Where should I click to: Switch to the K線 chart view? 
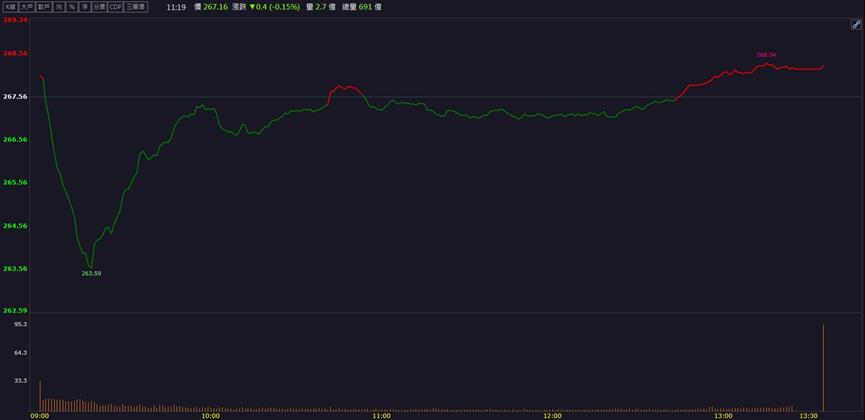point(11,7)
